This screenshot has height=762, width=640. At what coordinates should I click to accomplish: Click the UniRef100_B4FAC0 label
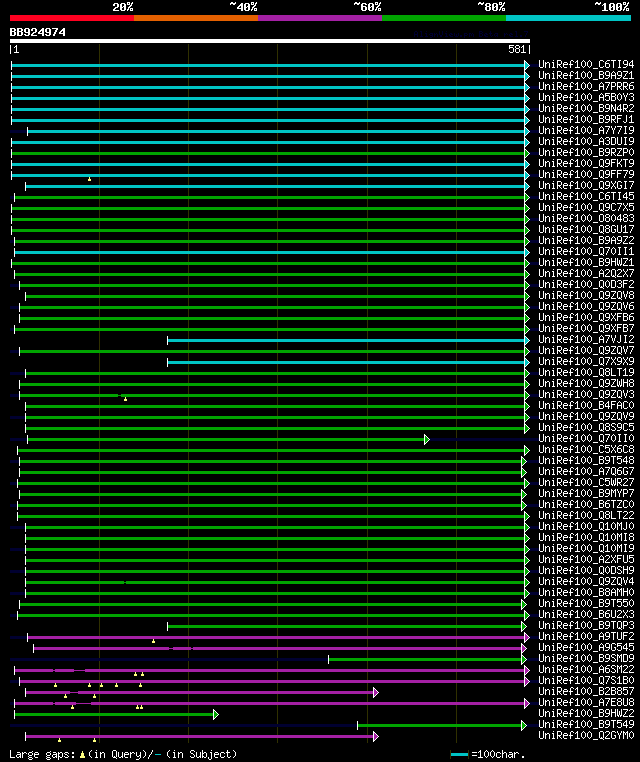click(x=586, y=406)
